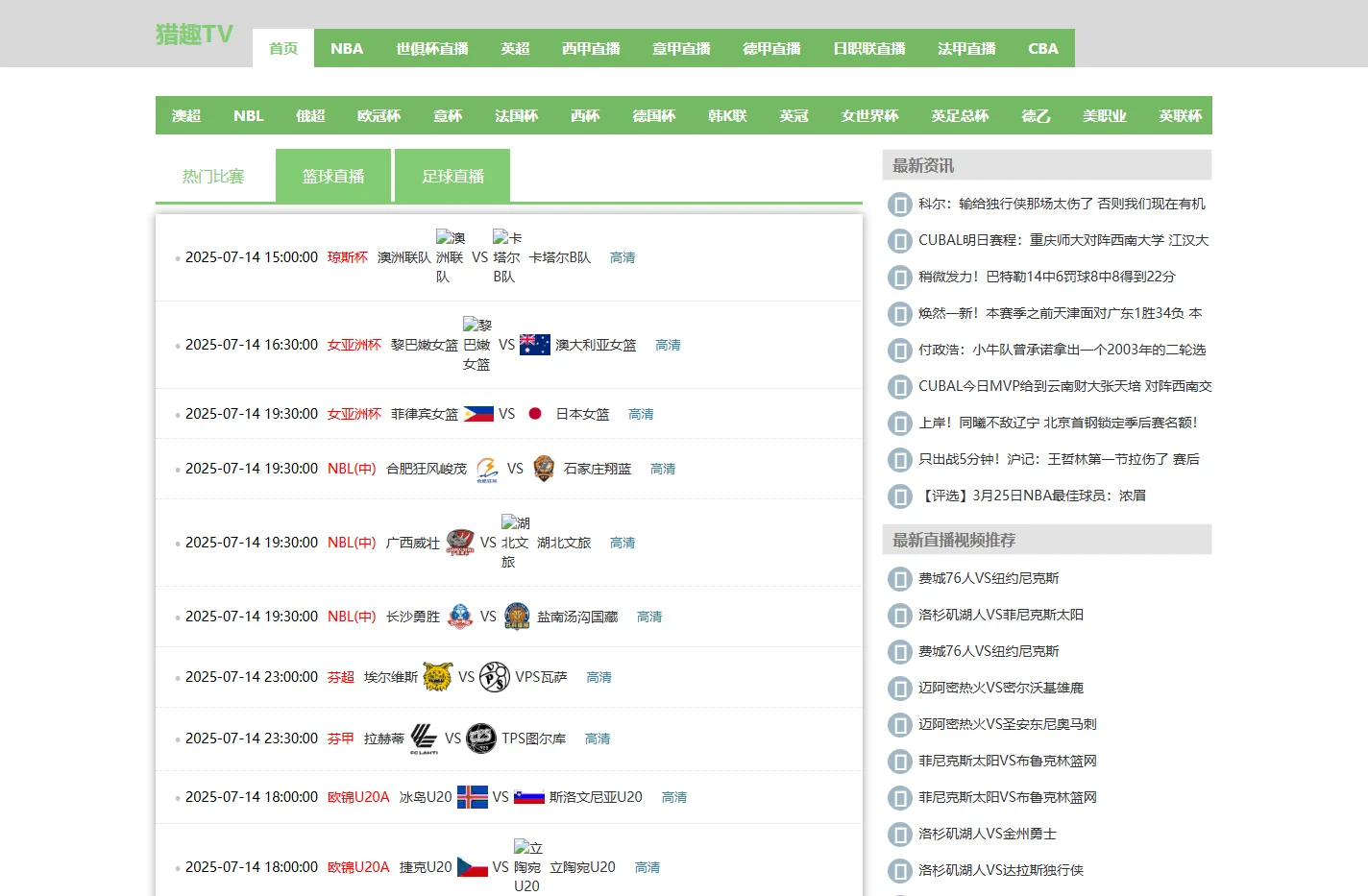Open 世俱杯直播 in the top menu
Image resolution: width=1368 pixels, height=896 pixels.
click(432, 48)
